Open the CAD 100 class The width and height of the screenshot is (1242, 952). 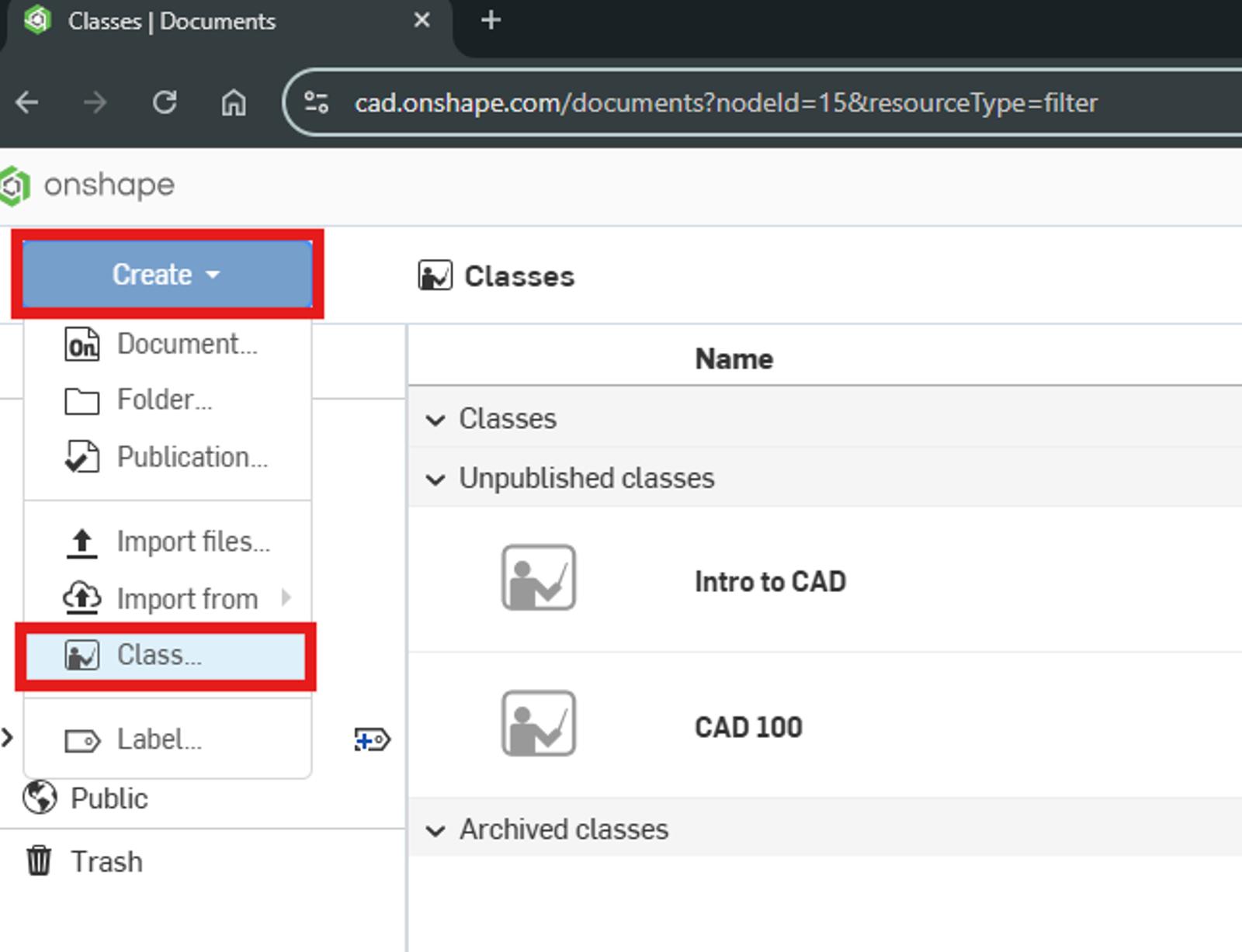click(749, 727)
